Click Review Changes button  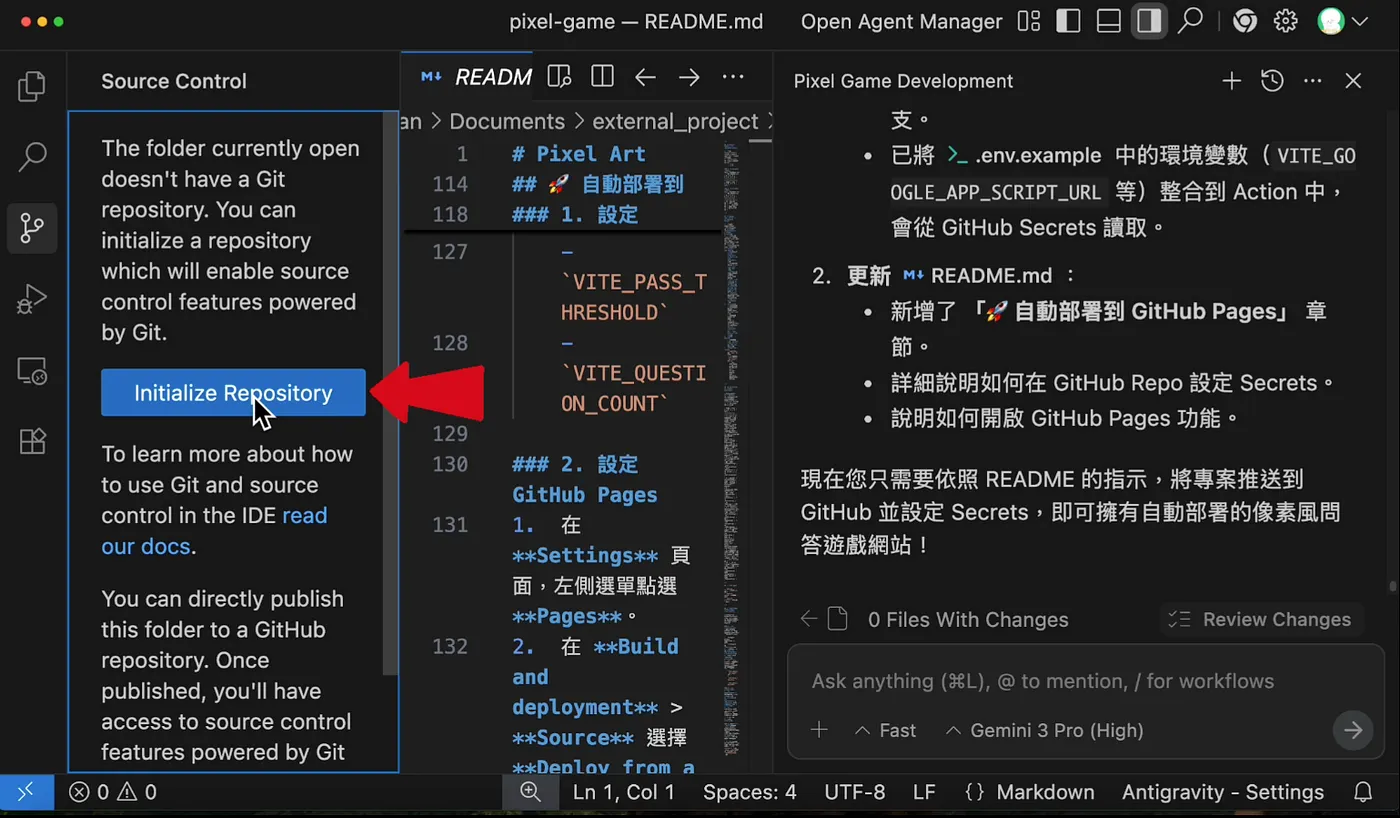coord(1262,620)
